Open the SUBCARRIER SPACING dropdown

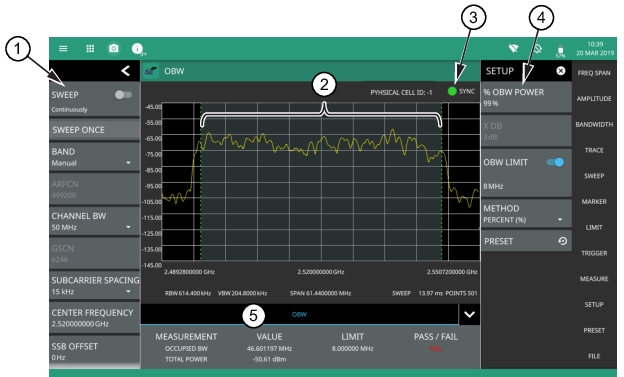click(x=94, y=285)
